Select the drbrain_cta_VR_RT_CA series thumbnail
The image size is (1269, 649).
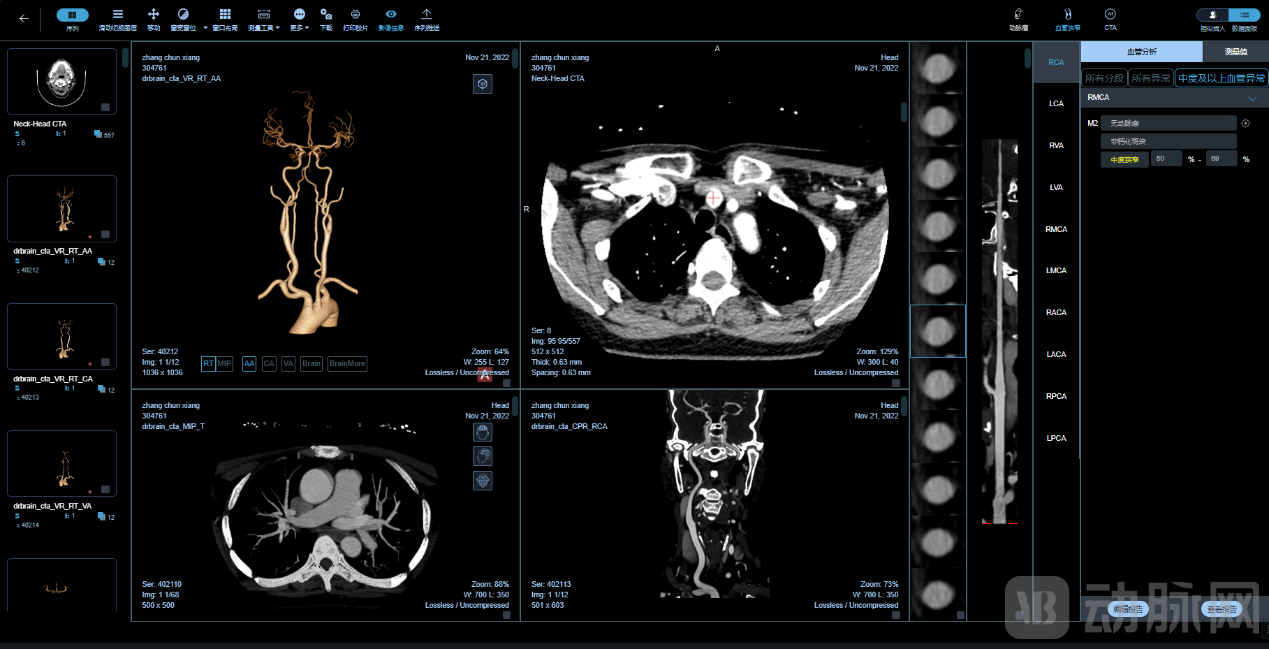(62, 337)
